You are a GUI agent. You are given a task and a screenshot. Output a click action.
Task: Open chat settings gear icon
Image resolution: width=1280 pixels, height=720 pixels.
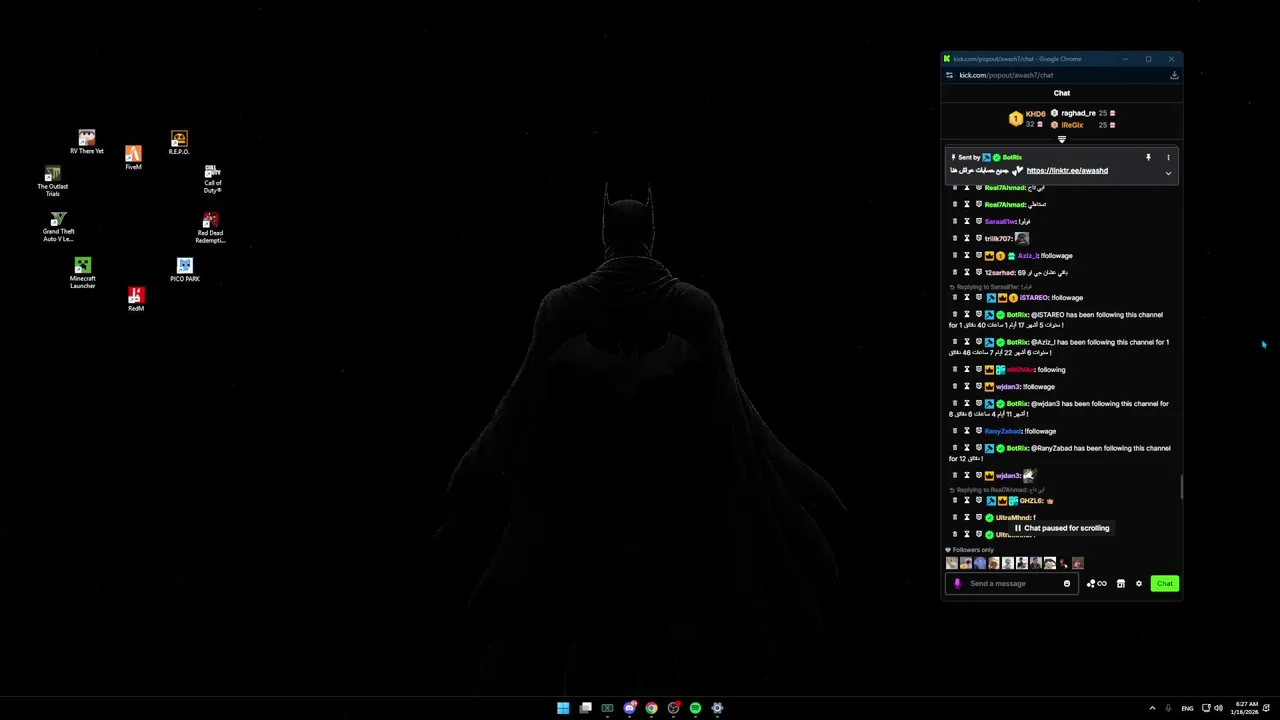[1138, 583]
